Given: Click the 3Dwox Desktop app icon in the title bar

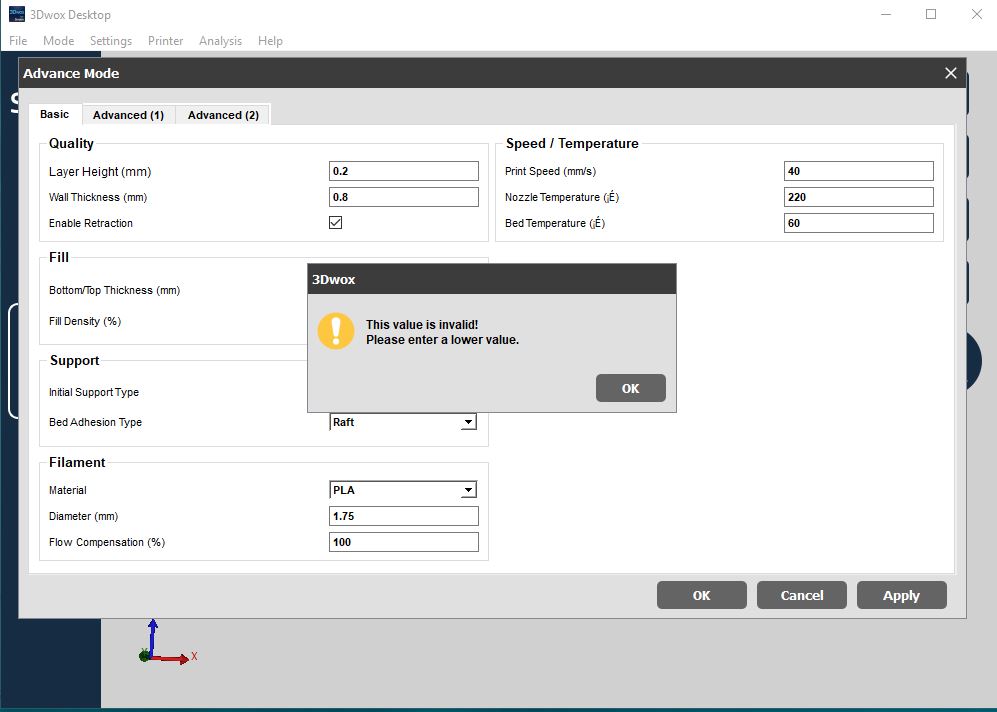Looking at the screenshot, I should [17, 14].
